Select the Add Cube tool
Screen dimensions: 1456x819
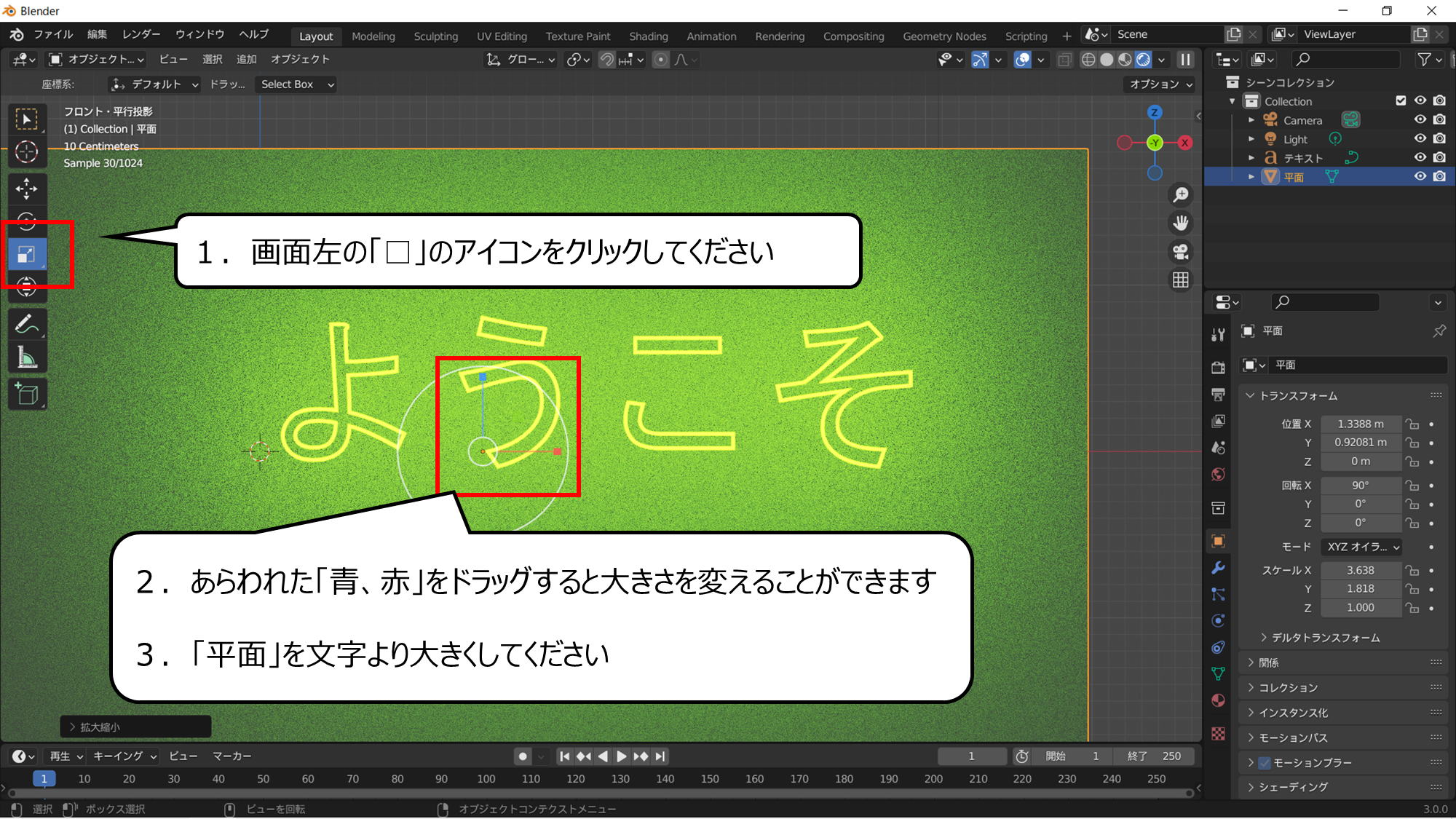pos(27,394)
